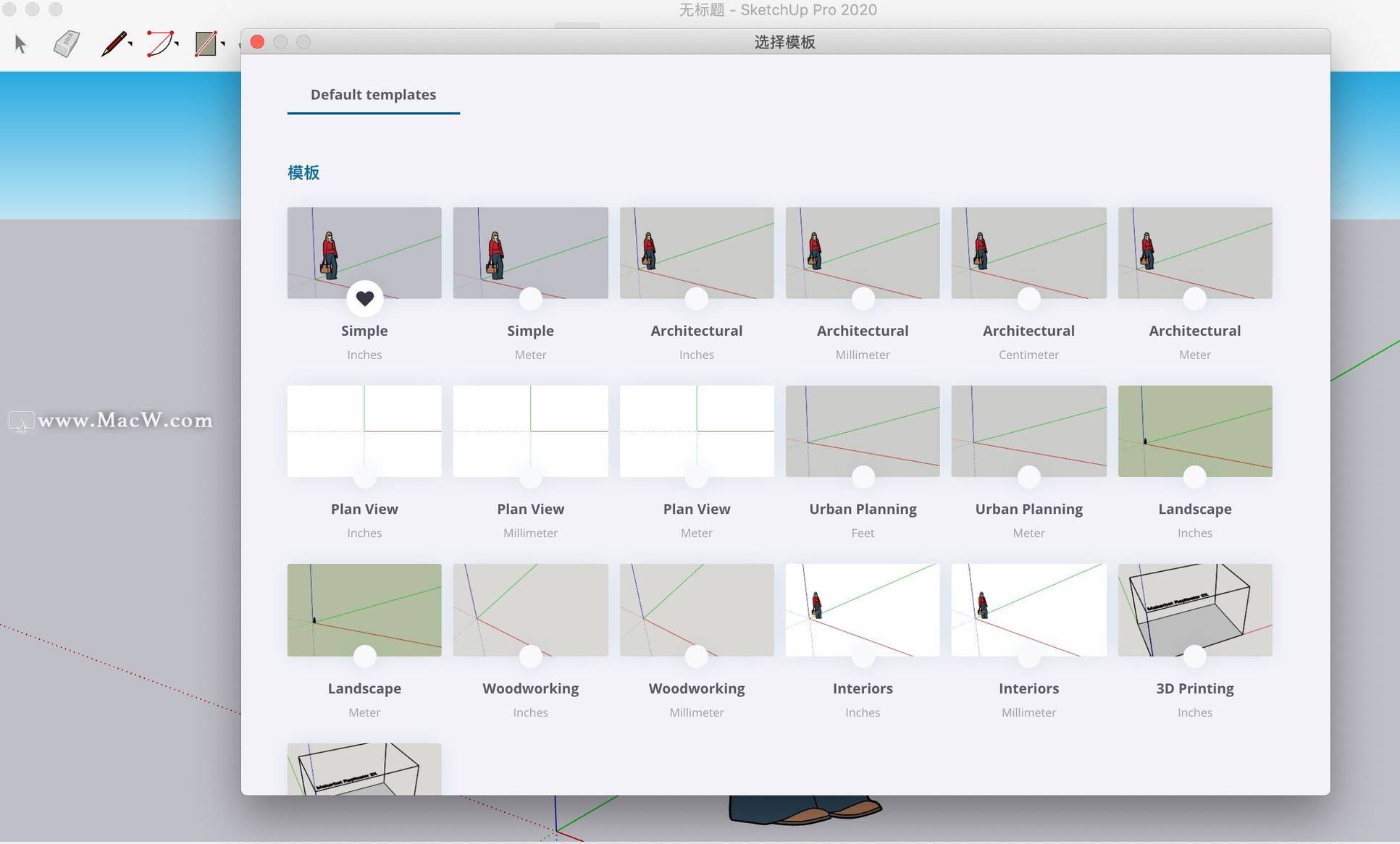This screenshot has height=844, width=1400.
Task: Choose the Architectural Centimeter thumbnail
Action: click(x=1028, y=253)
